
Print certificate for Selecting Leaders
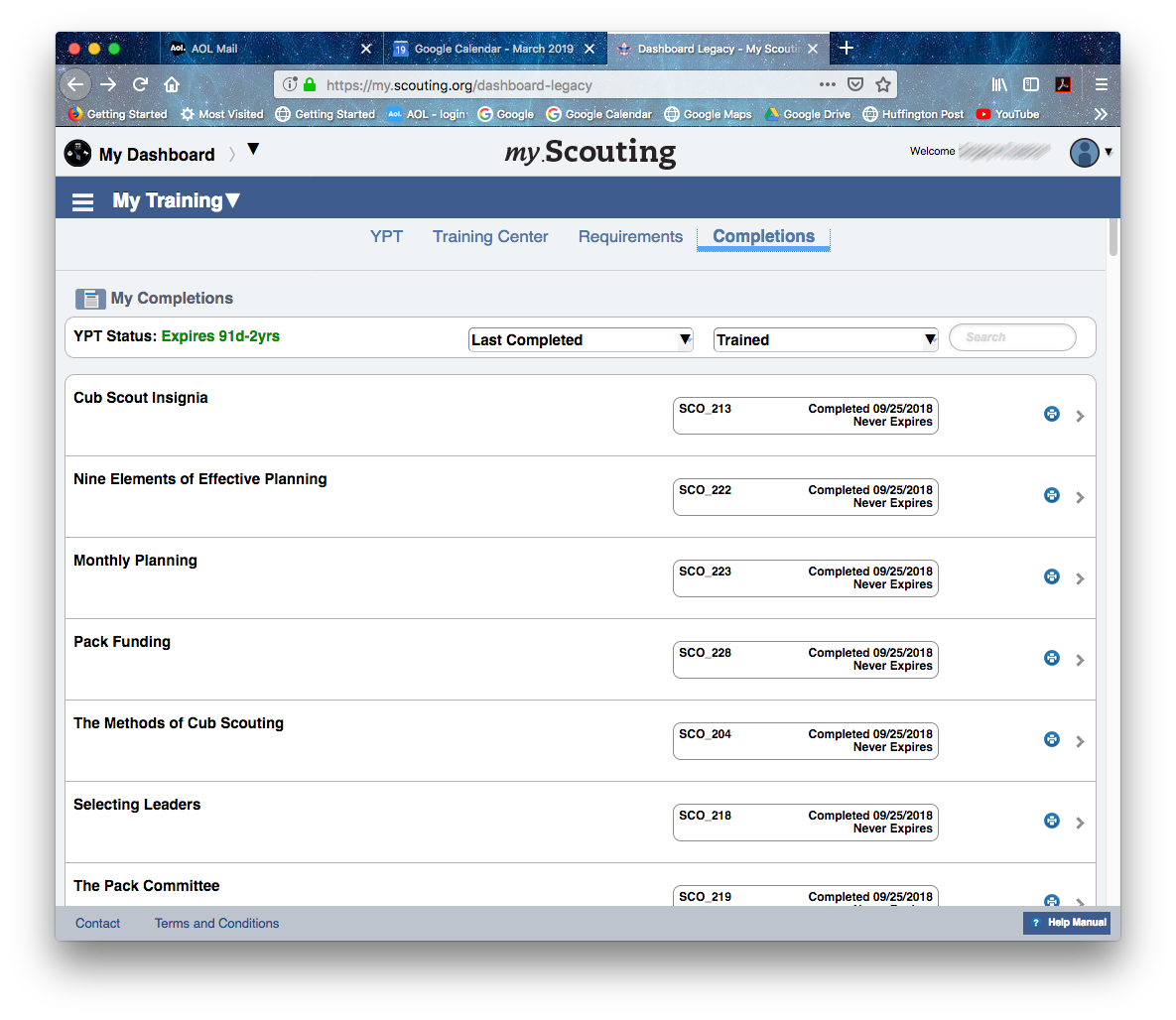coord(1052,821)
